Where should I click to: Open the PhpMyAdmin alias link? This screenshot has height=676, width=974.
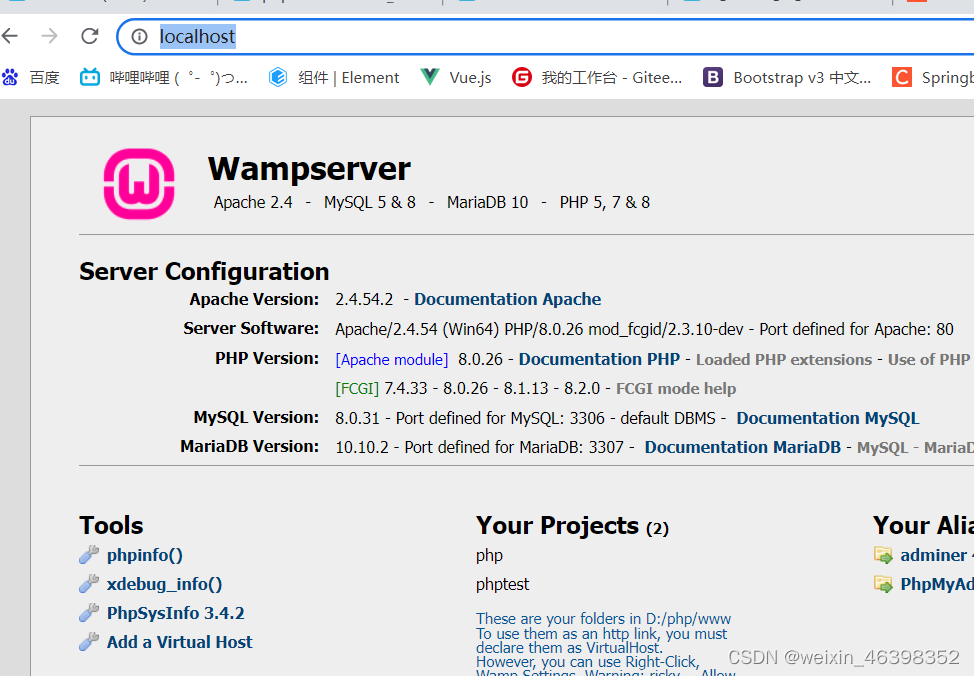click(937, 585)
